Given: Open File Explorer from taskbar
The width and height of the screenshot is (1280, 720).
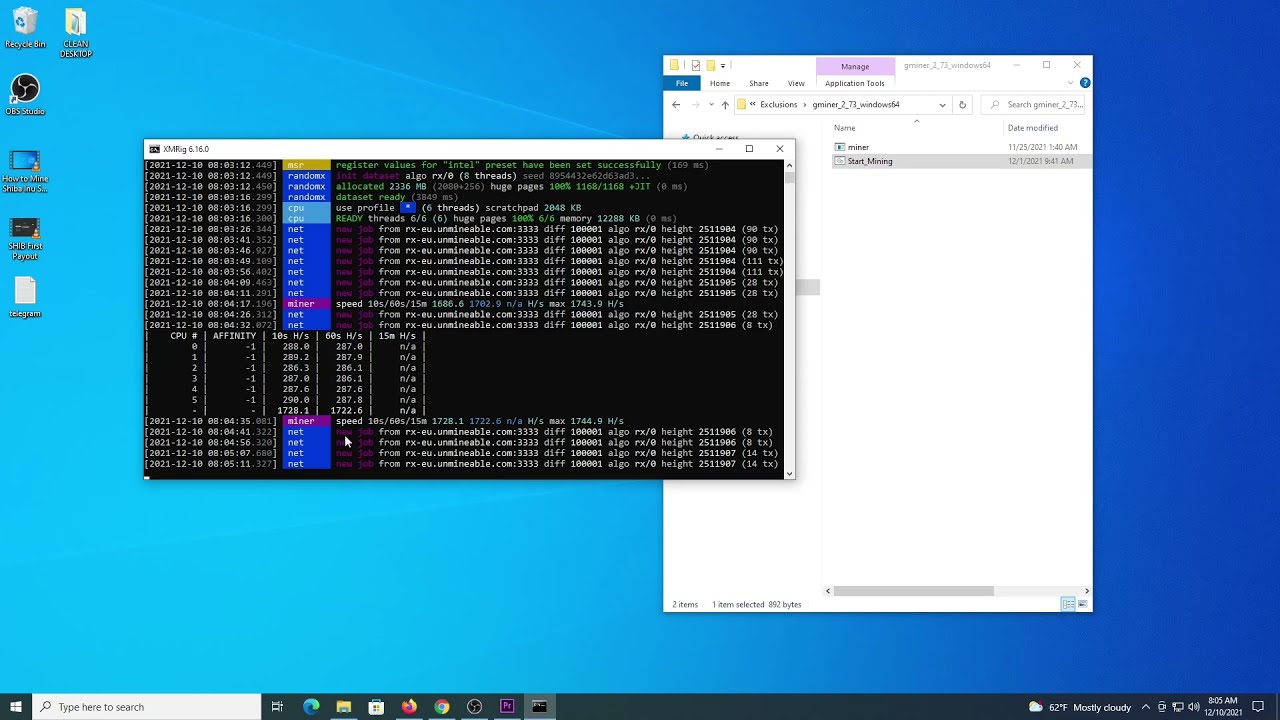Looking at the screenshot, I should [x=343, y=707].
